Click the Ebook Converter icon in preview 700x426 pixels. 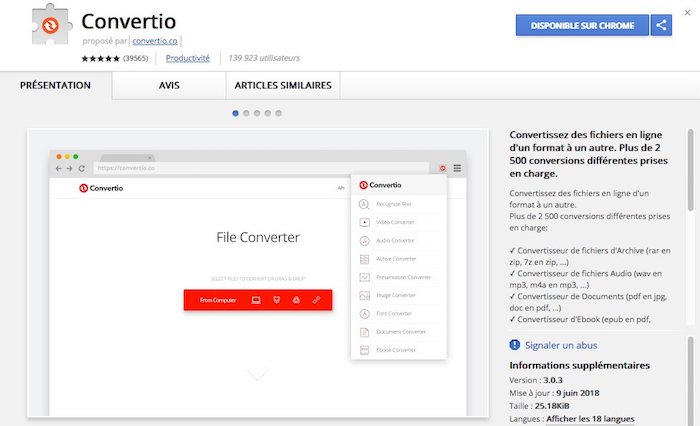point(364,350)
